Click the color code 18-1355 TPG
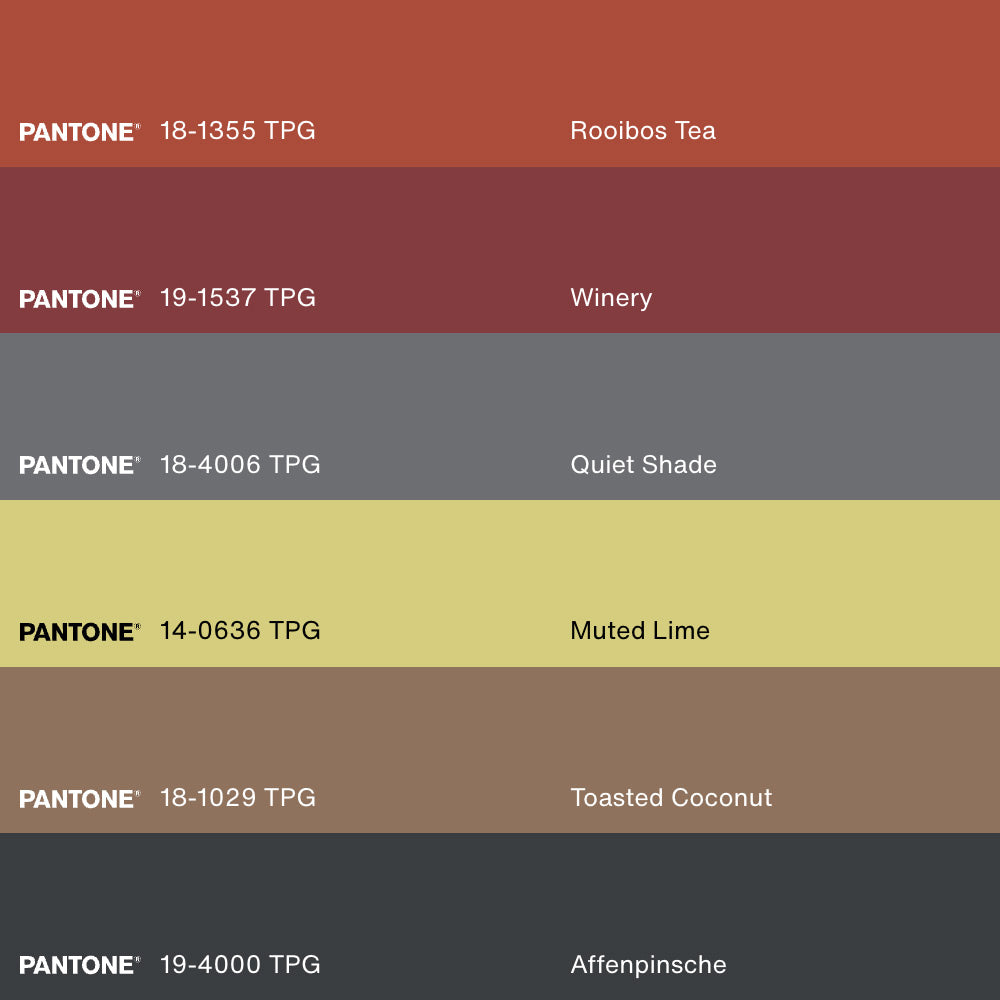Screen dimensions: 1000x1000 238,131
